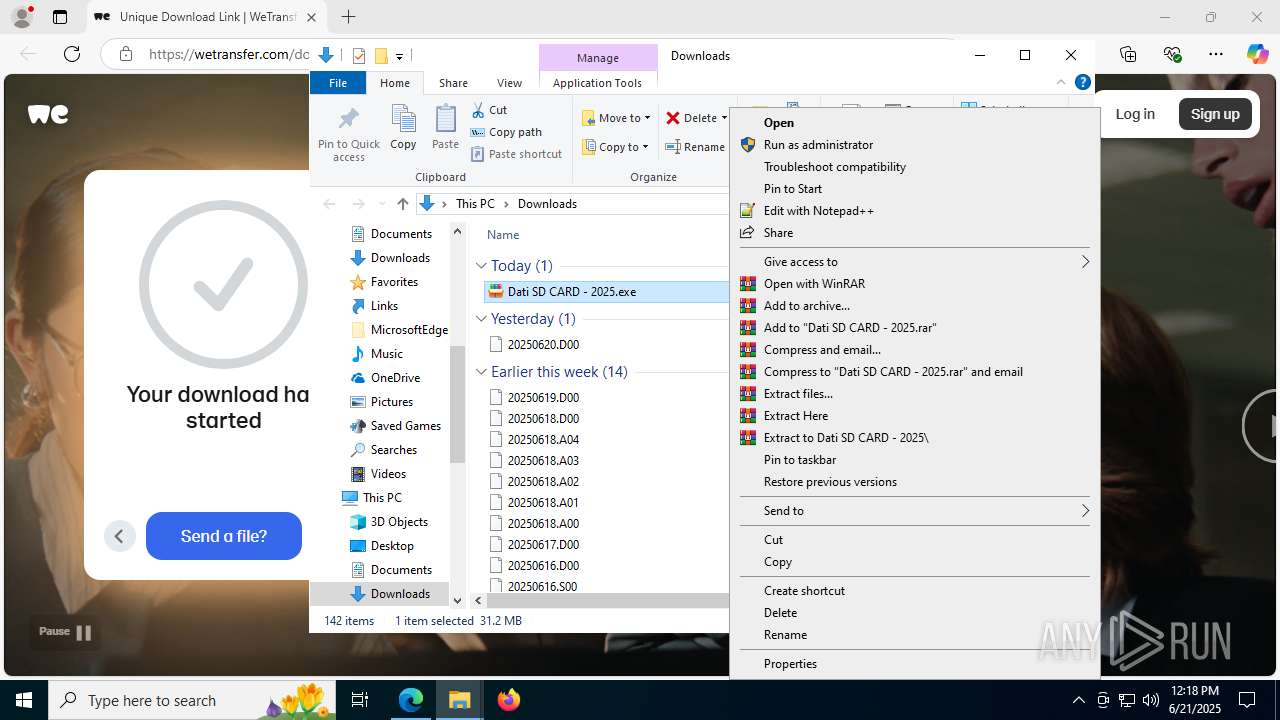1280x720 pixels.
Task: Click the Send a file? button
Action: pyautogui.click(x=224, y=536)
